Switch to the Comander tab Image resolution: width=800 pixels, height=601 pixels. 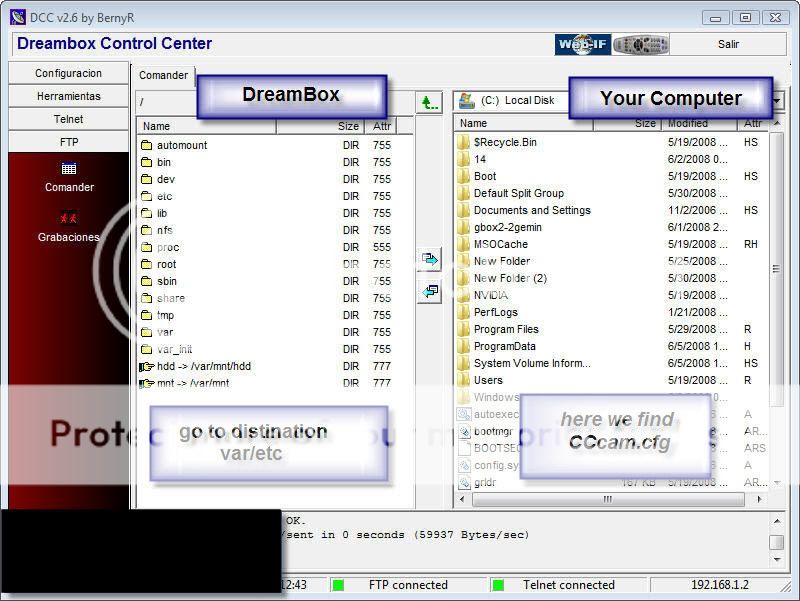(163, 75)
